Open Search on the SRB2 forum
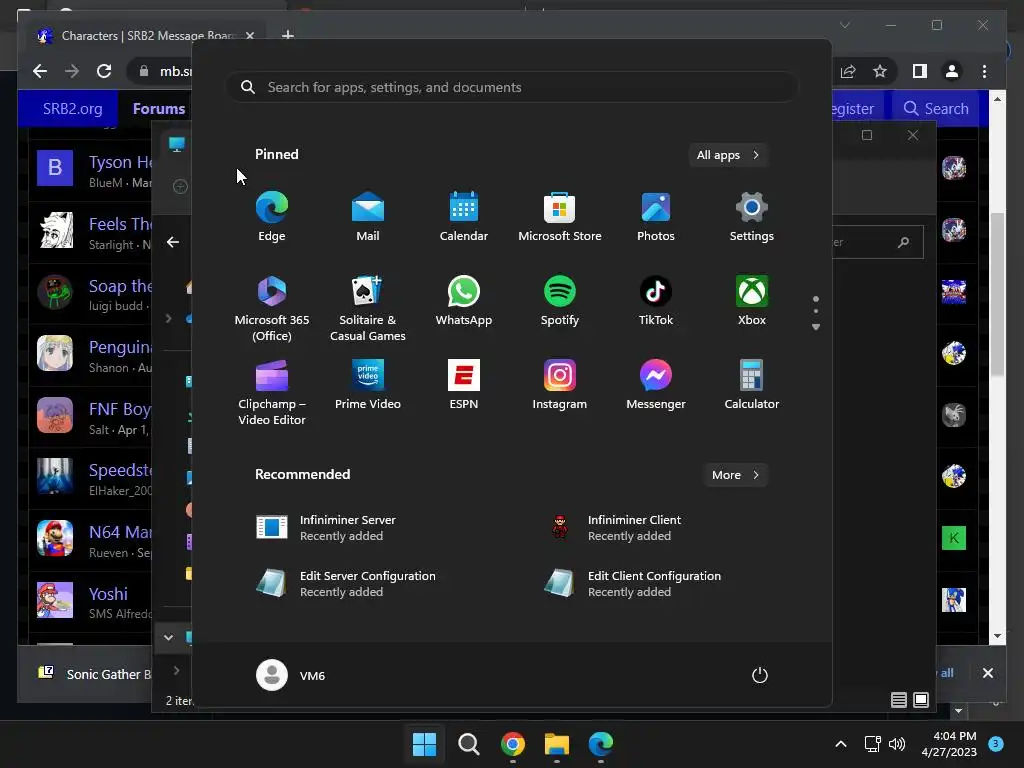The image size is (1024, 768). pyautogui.click(x=936, y=108)
